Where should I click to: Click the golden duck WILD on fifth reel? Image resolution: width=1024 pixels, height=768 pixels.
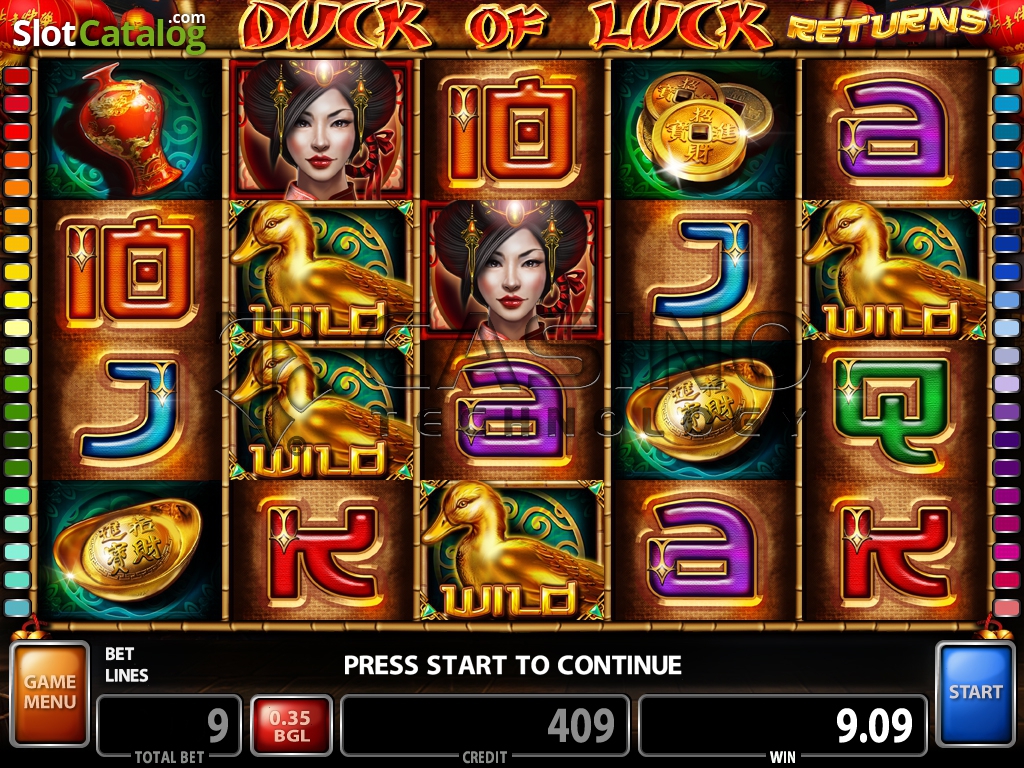895,269
